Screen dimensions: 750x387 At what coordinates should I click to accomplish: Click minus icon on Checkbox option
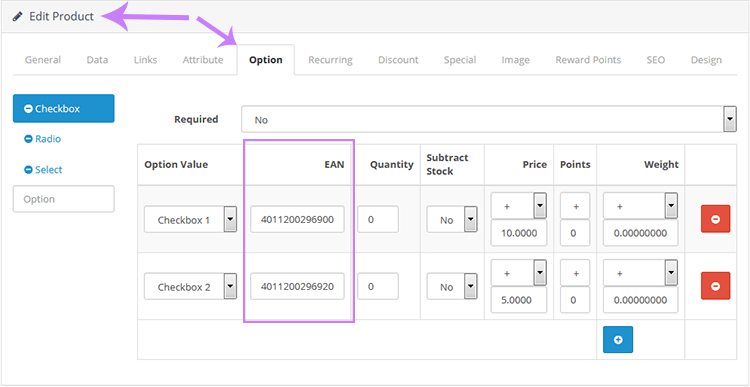28,109
